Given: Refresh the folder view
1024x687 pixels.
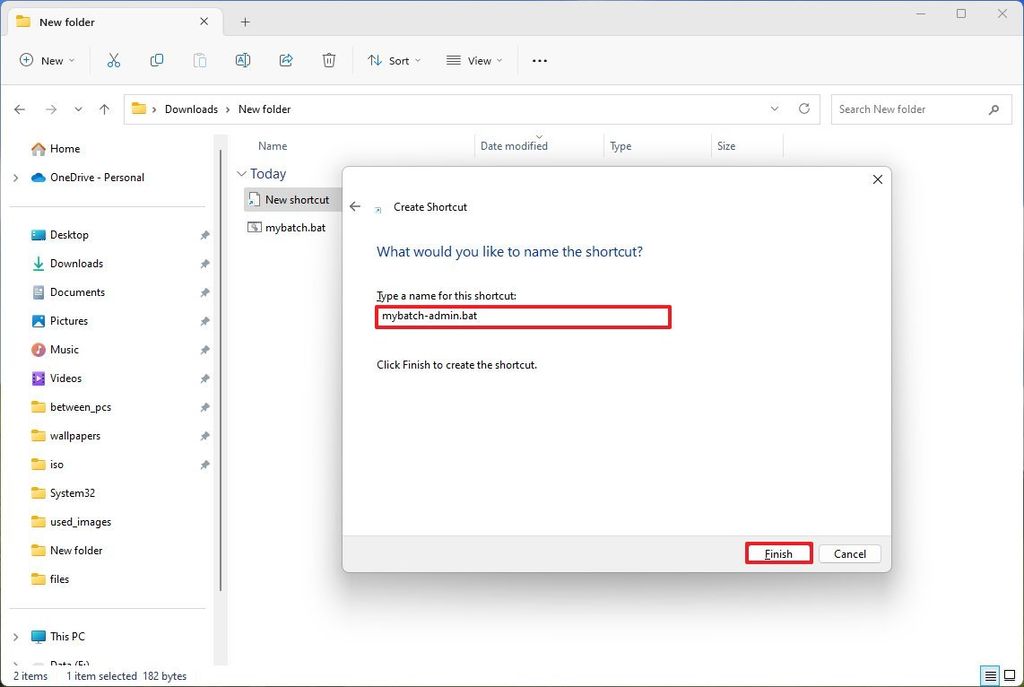Looking at the screenshot, I should tap(805, 109).
